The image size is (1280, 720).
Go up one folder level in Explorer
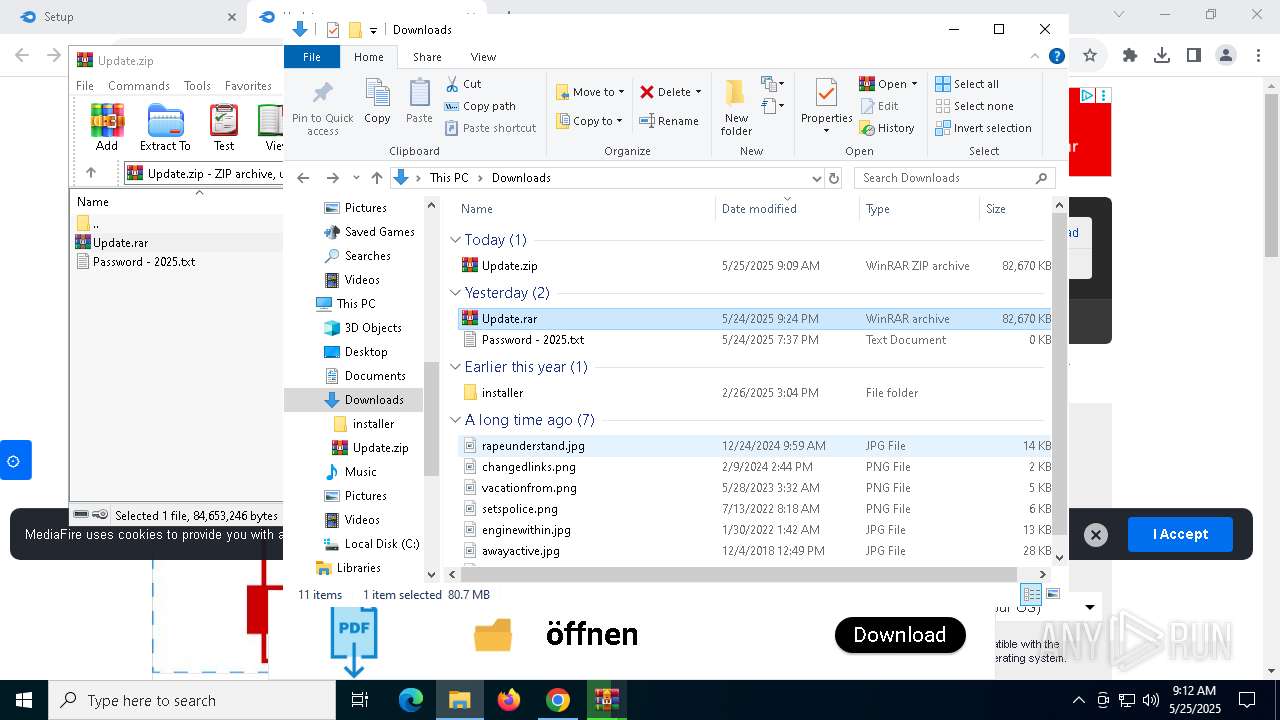[376, 178]
